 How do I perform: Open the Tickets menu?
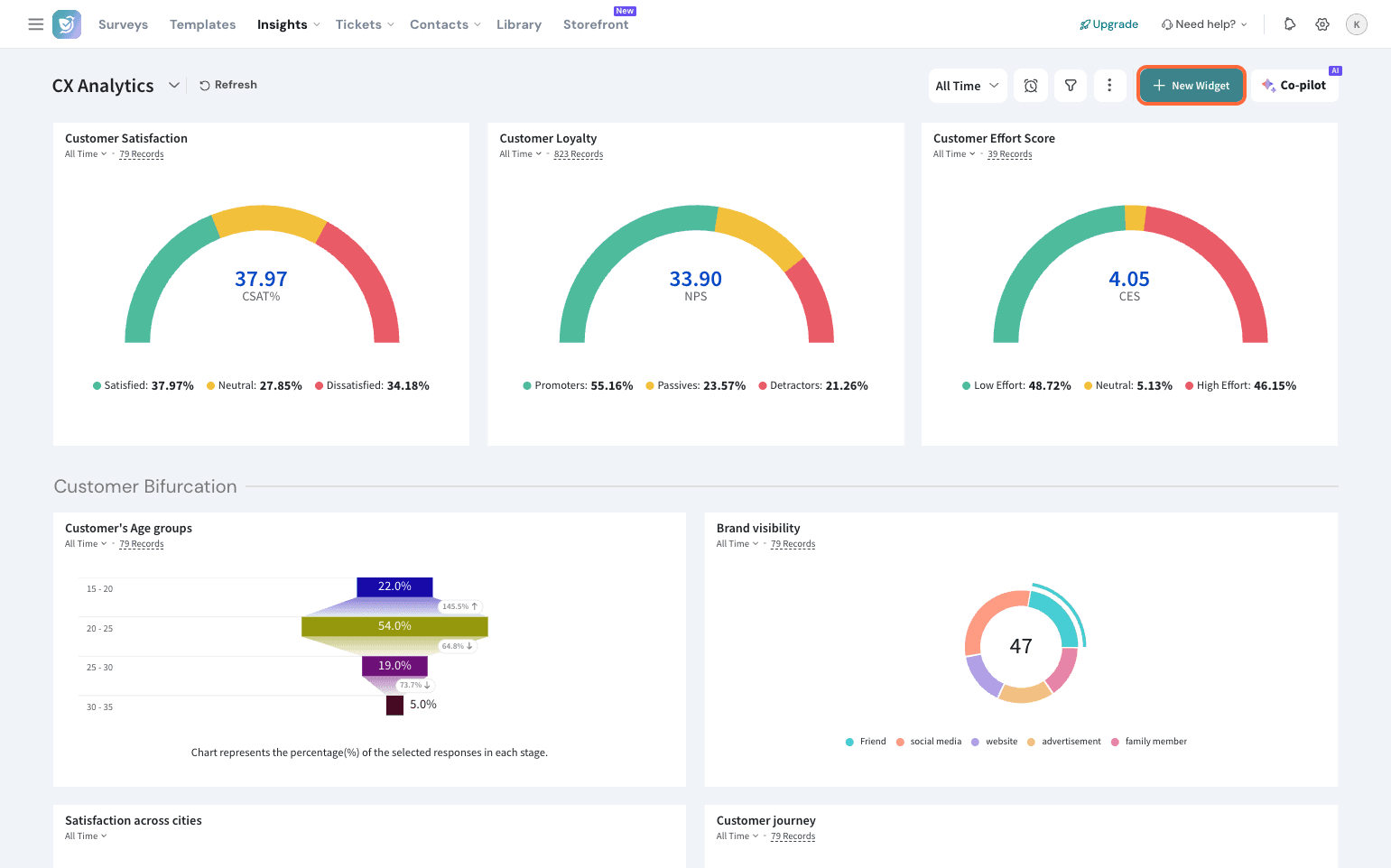click(x=364, y=24)
